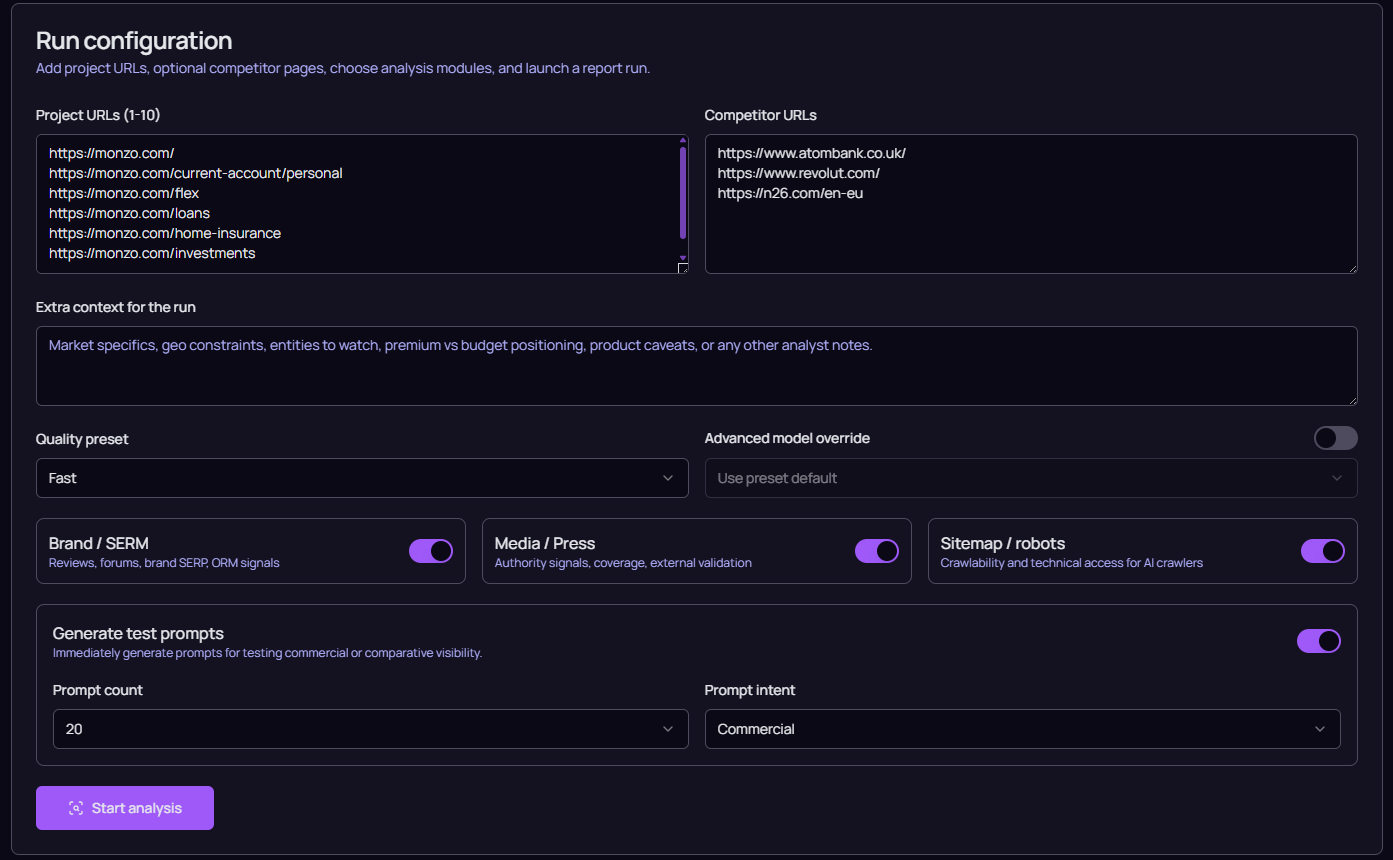This screenshot has width=1393, height=860.
Task: Open the Quality preset dropdown
Action: tap(362, 478)
